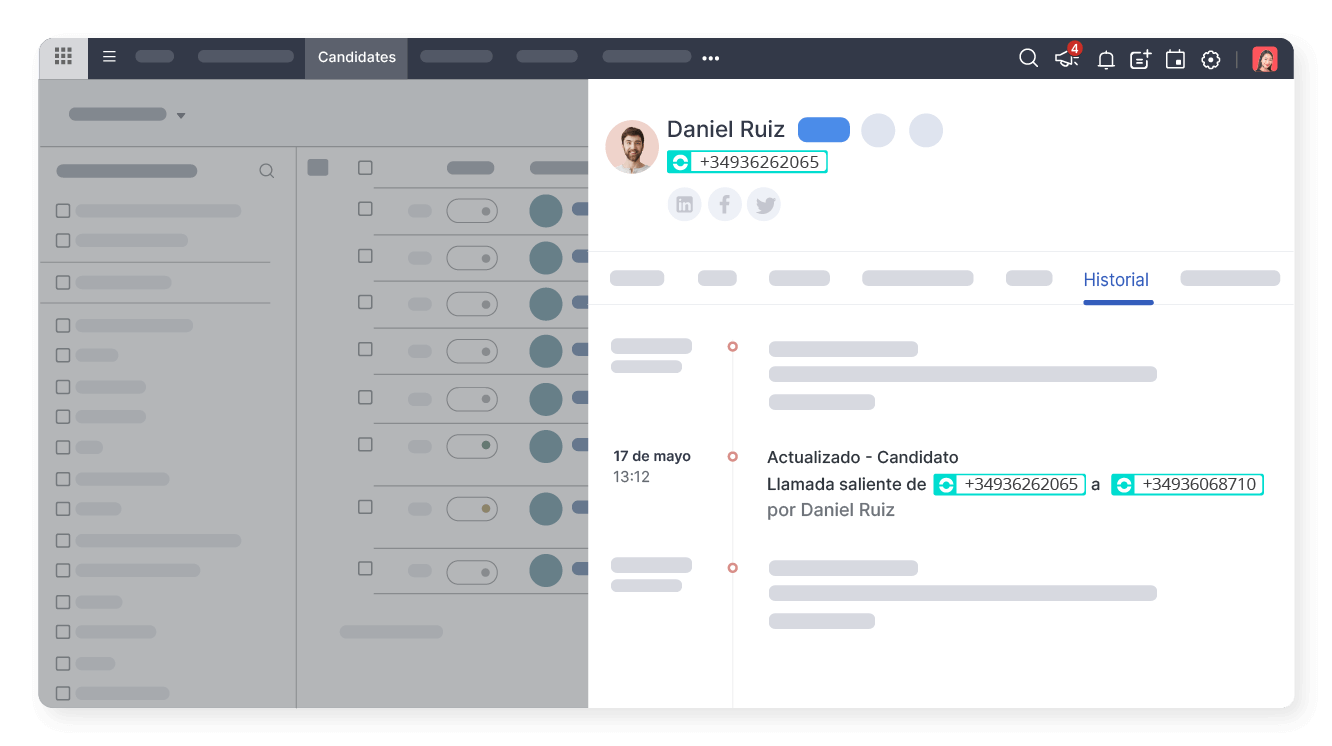1332x746 pixels.
Task: Expand the view dropdown arrow above sidebar
Action: coord(181,116)
